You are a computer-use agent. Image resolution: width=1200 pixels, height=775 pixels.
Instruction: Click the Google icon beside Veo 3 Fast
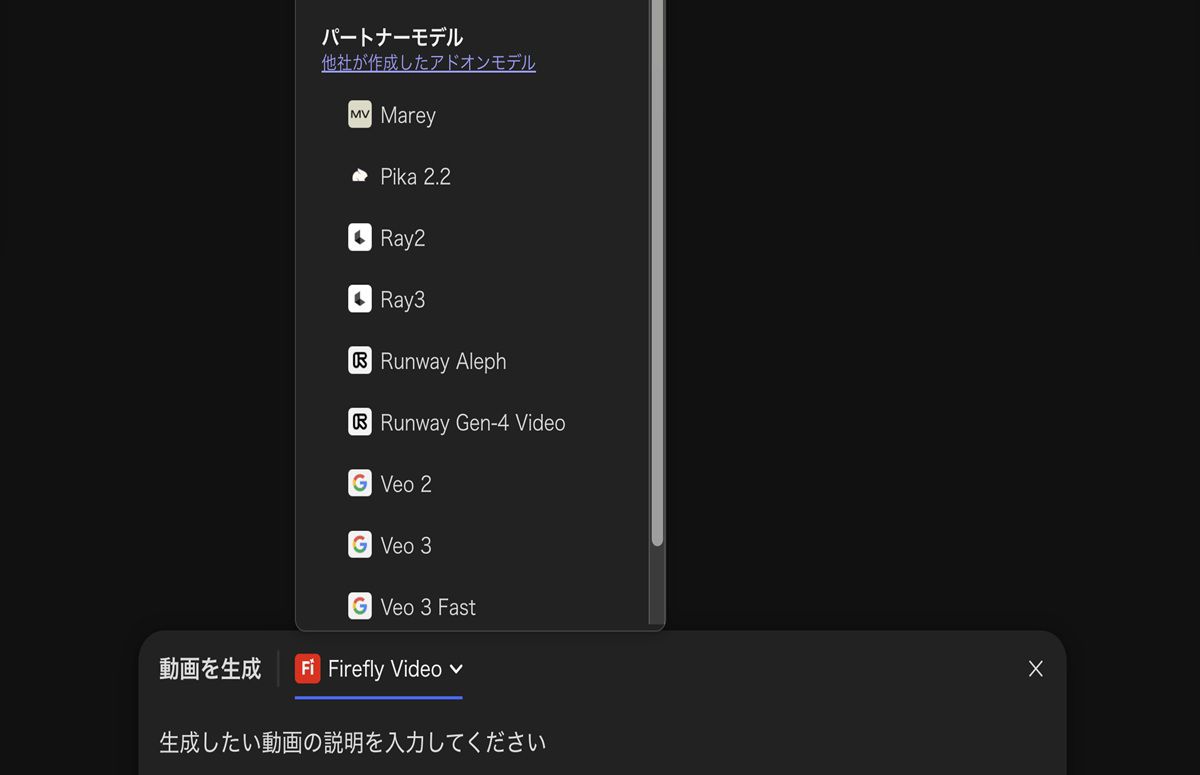(360, 606)
